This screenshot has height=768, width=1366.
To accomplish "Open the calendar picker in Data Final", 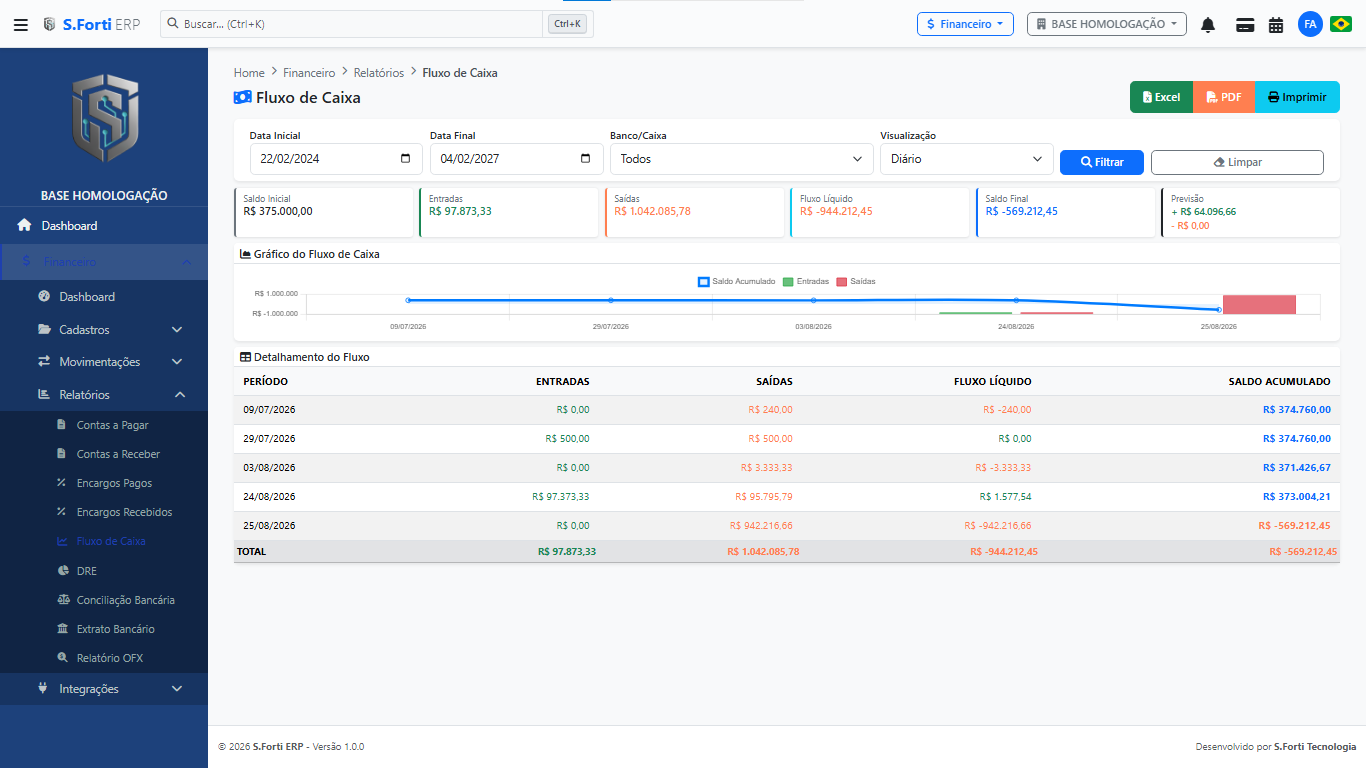I will click(585, 158).
